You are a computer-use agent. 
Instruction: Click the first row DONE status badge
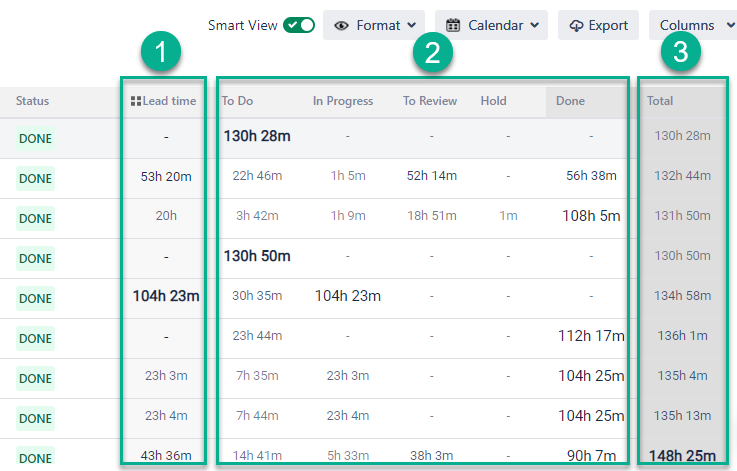[x=35, y=139]
